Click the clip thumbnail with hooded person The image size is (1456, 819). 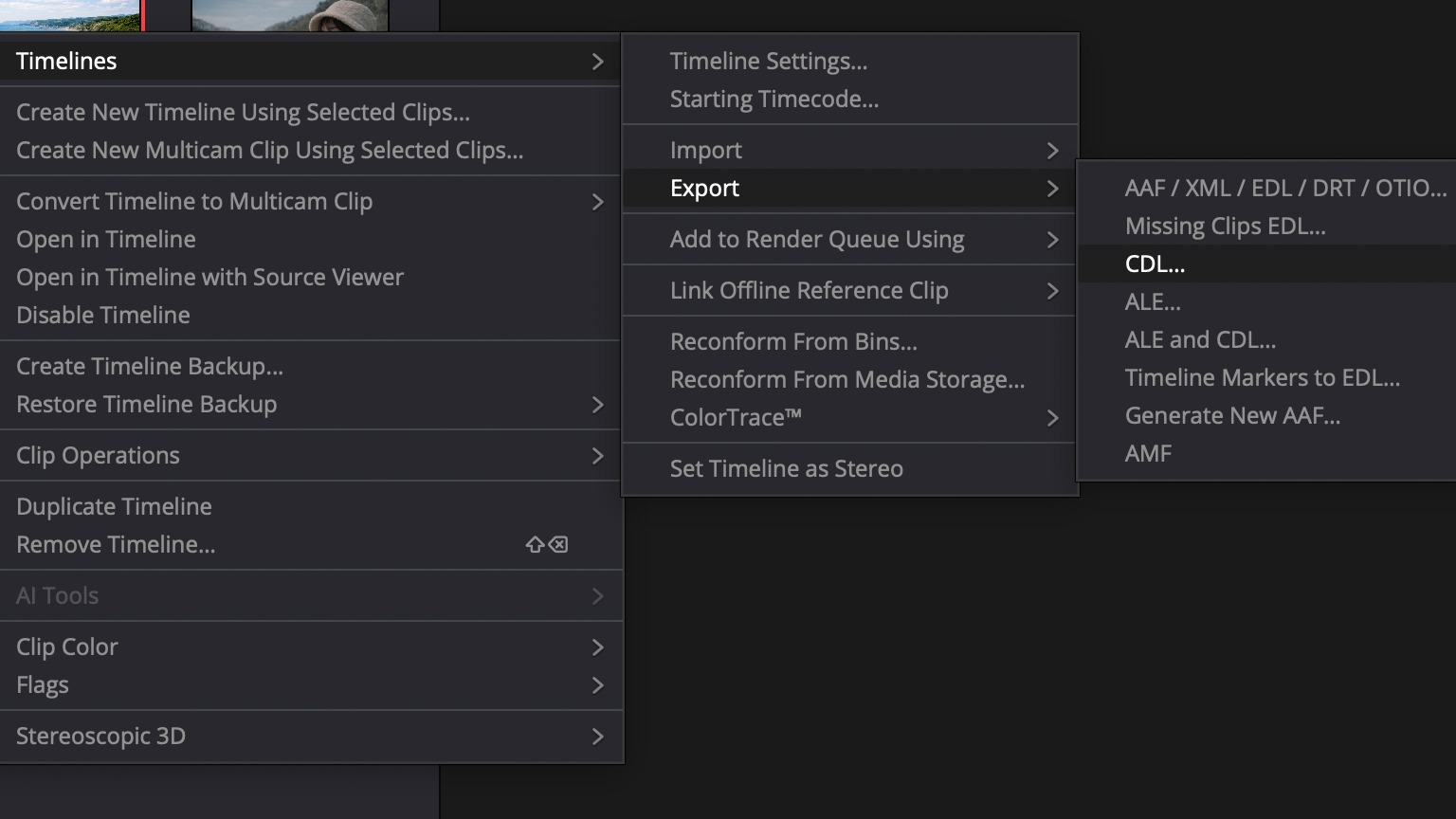pos(289,15)
